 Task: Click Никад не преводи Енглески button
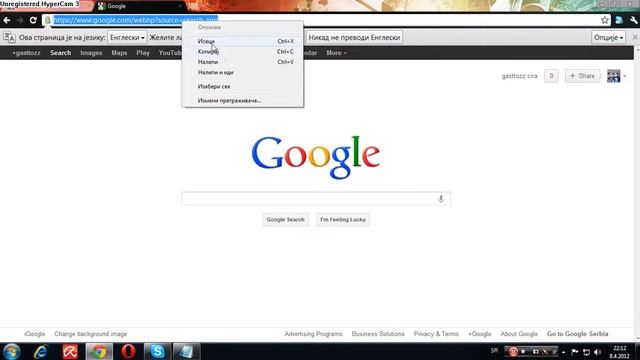point(354,38)
